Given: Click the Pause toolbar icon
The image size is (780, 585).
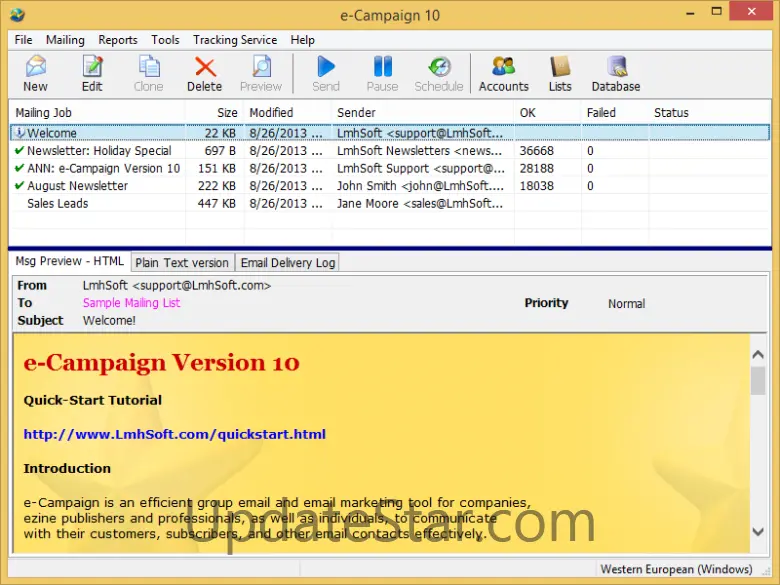Looking at the screenshot, I should [382, 74].
